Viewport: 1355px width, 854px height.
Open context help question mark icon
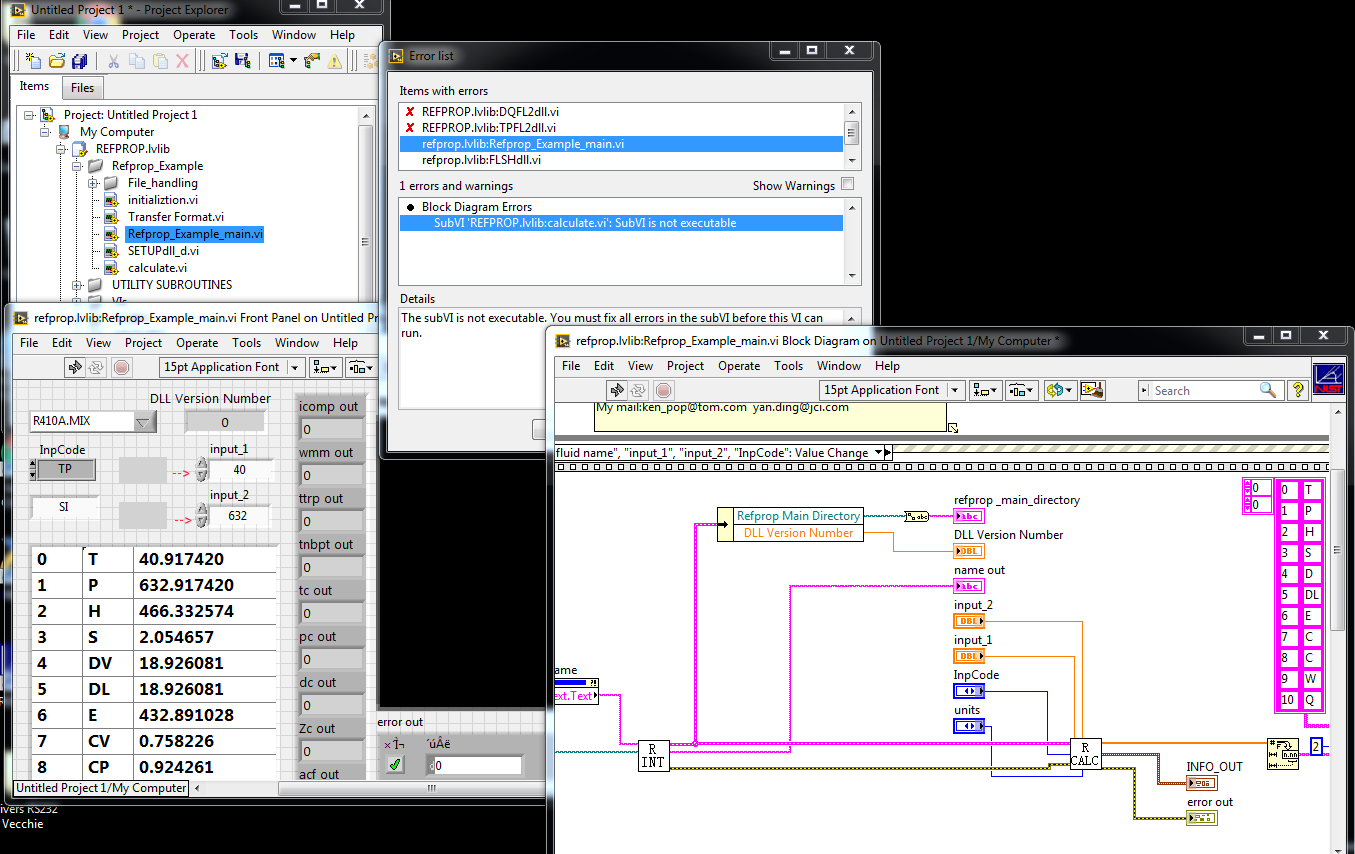tap(1298, 390)
